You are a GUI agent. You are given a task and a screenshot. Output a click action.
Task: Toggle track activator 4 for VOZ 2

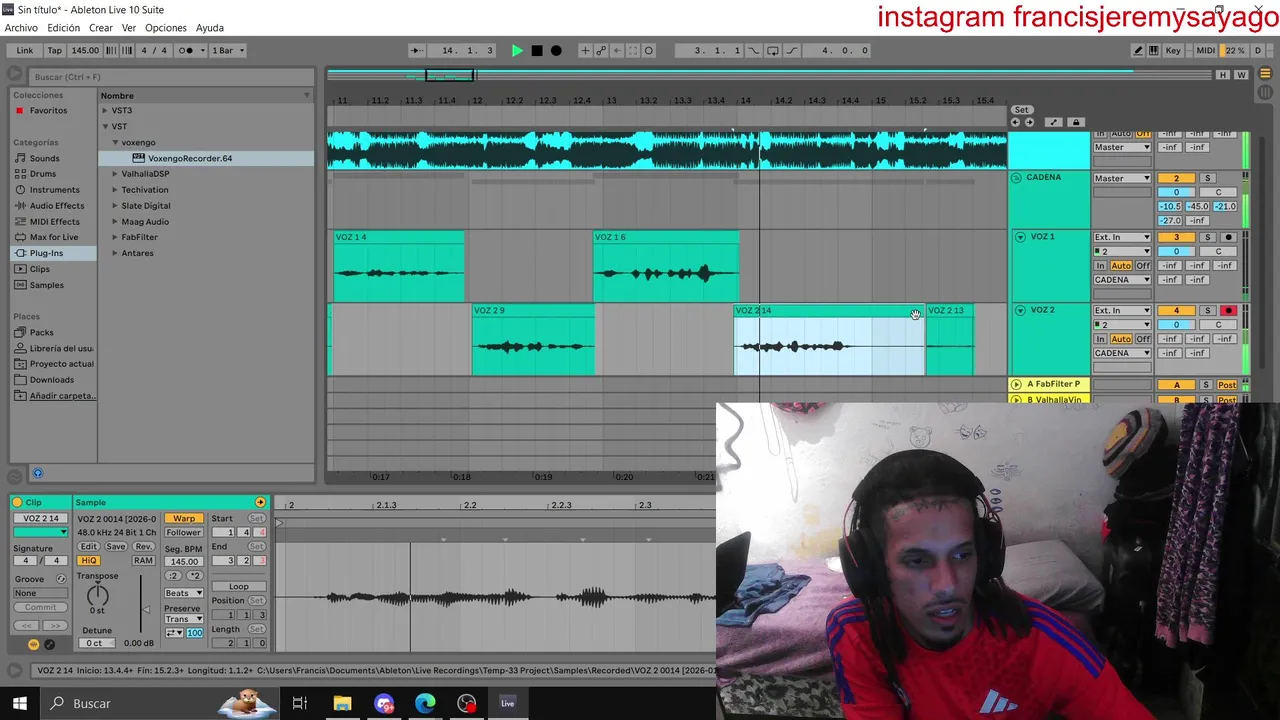click(x=1176, y=311)
